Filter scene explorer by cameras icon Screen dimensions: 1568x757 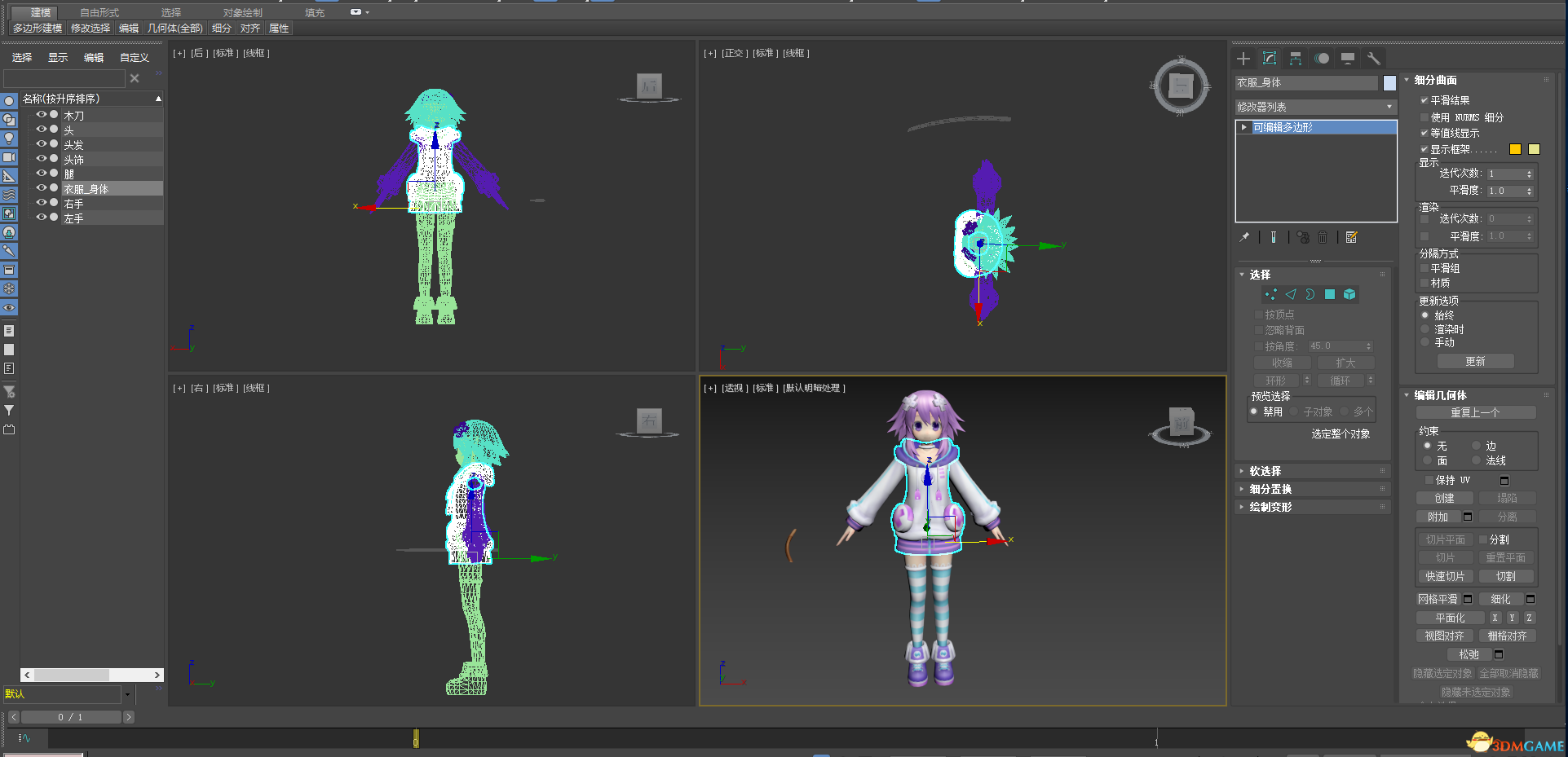9,157
